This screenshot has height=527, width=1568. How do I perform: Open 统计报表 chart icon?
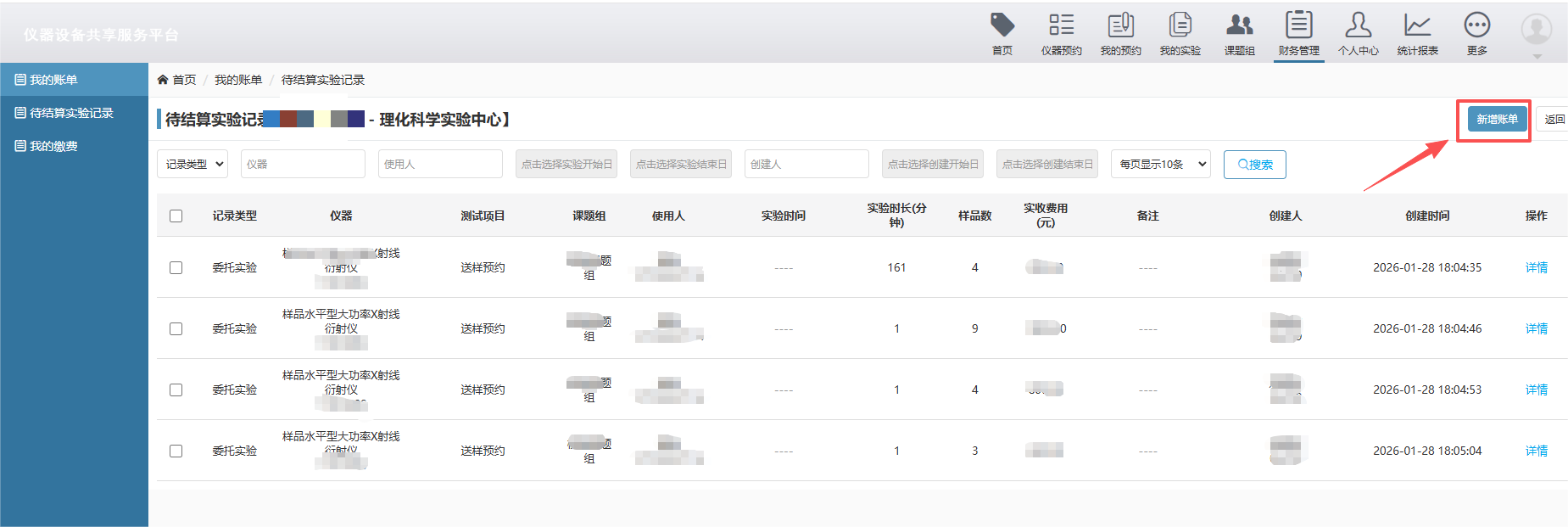pos(1417,25)
